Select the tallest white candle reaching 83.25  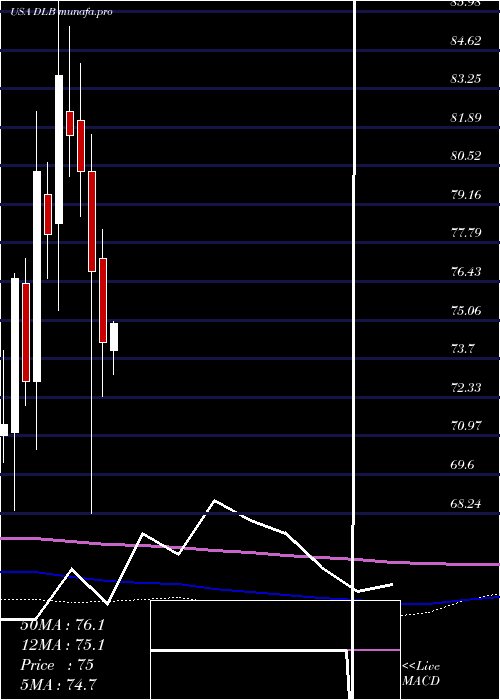pyautogui.click(x=59, y=150)
